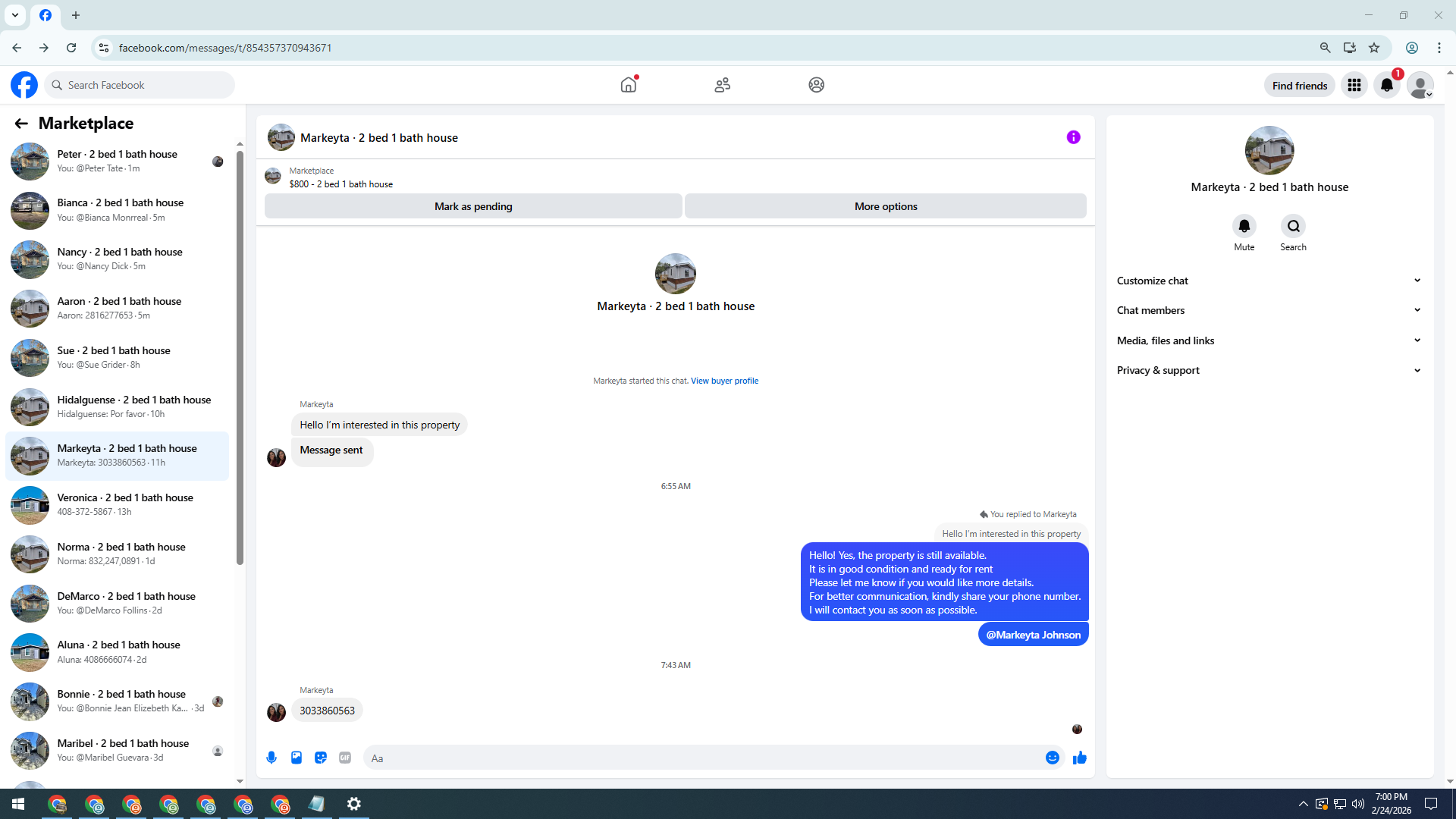Click the conversation list scrollbar
Viewport: 1456px width, 819px height.
coord(240,356)
